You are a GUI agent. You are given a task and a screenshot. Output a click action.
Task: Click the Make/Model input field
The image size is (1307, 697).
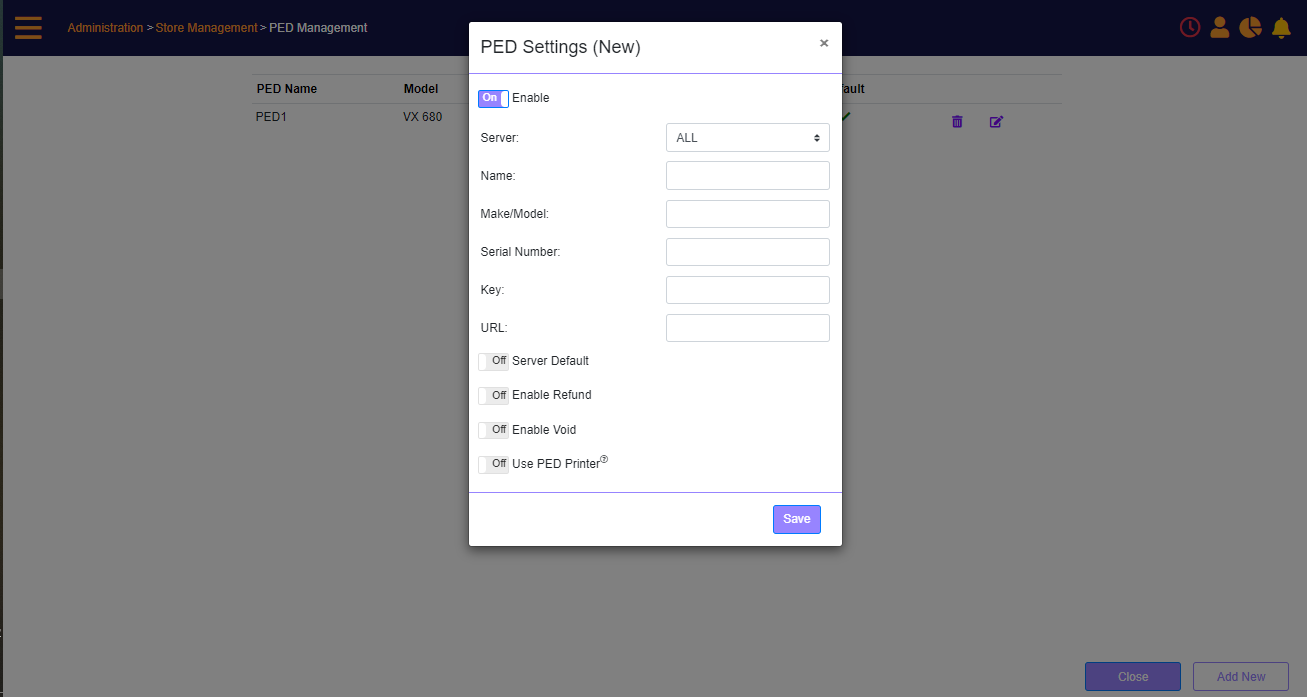coord(748,214)
